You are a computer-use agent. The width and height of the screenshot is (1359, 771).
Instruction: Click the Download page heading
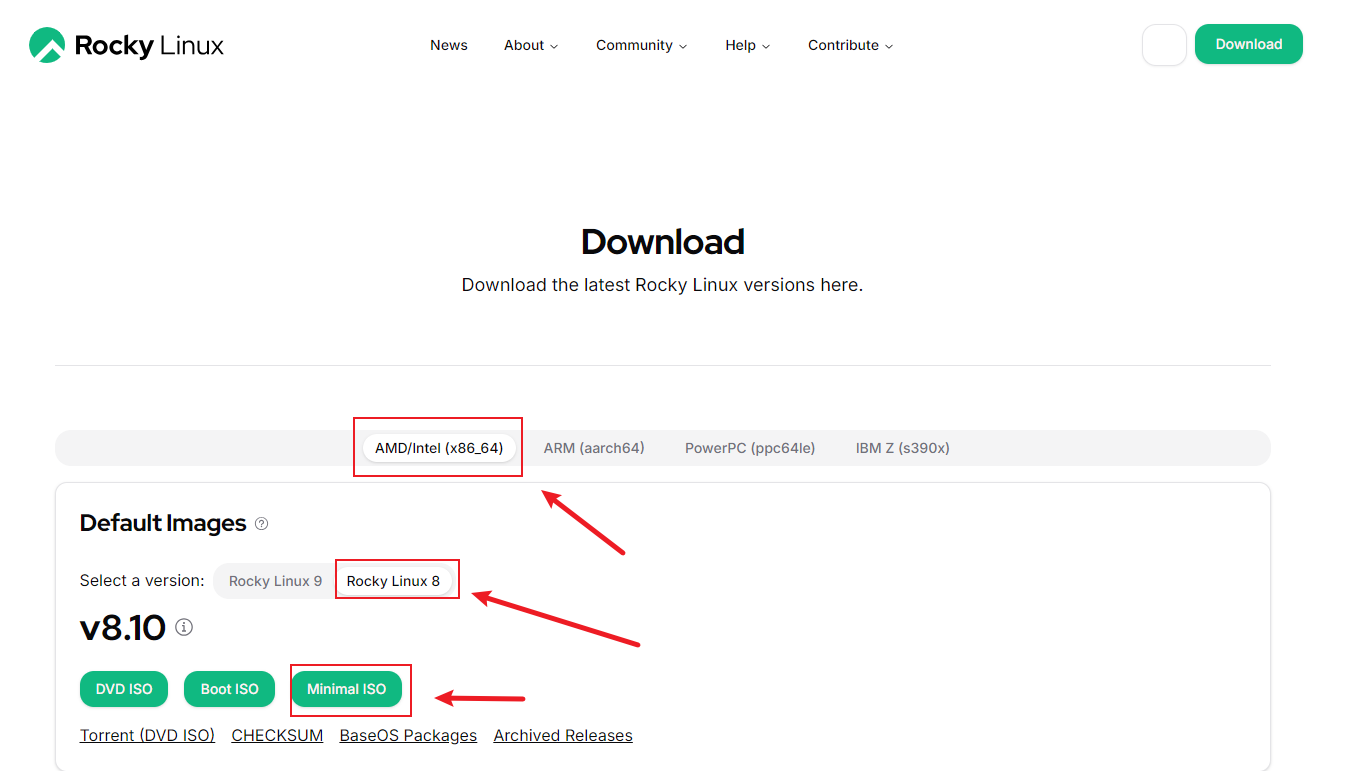(662, 242)
